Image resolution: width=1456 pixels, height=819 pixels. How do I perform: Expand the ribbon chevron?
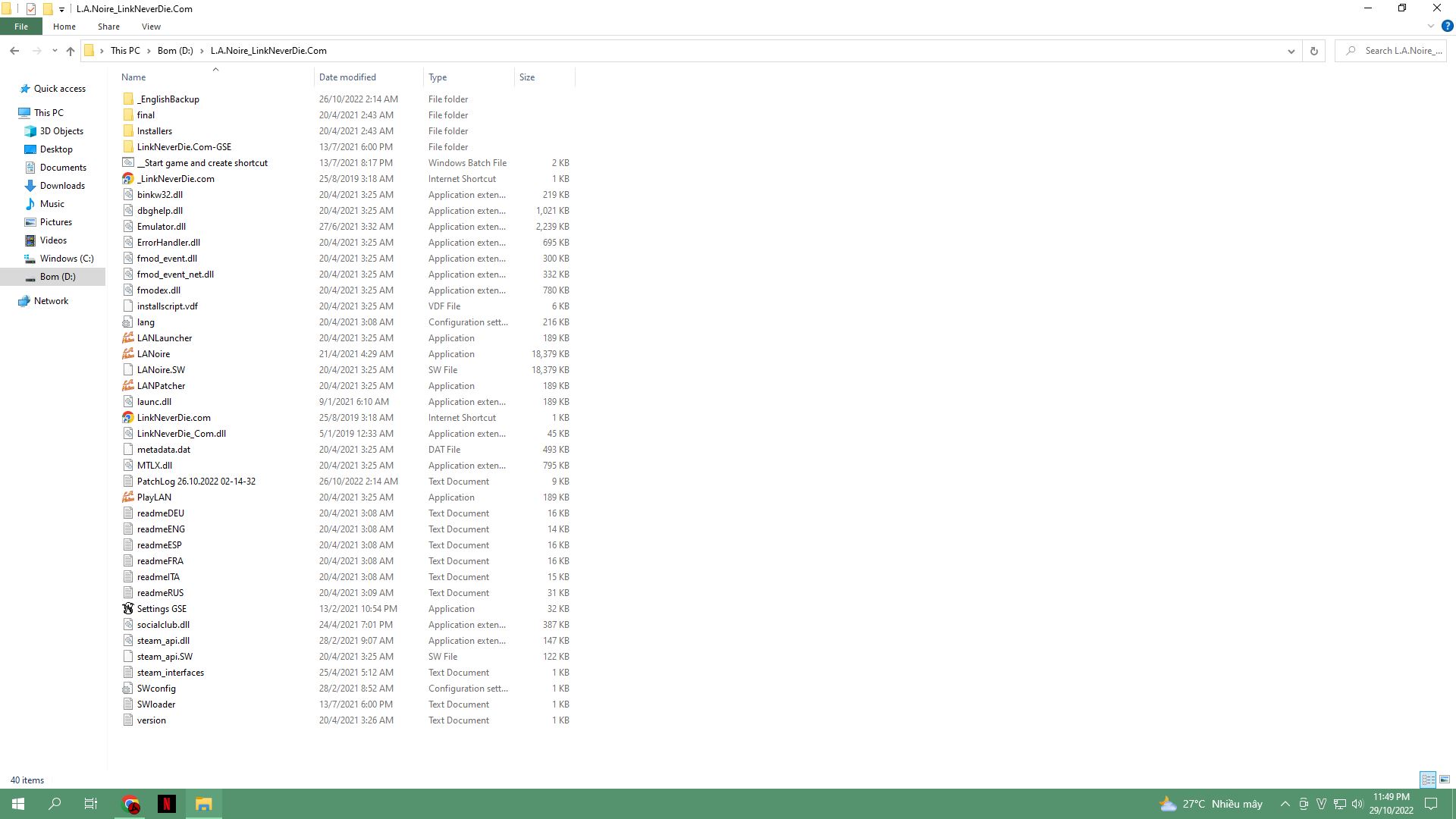(1431, 26)
